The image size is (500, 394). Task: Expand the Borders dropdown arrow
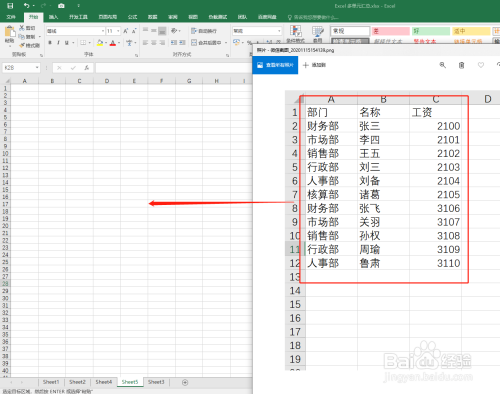[x=90, y=43]
